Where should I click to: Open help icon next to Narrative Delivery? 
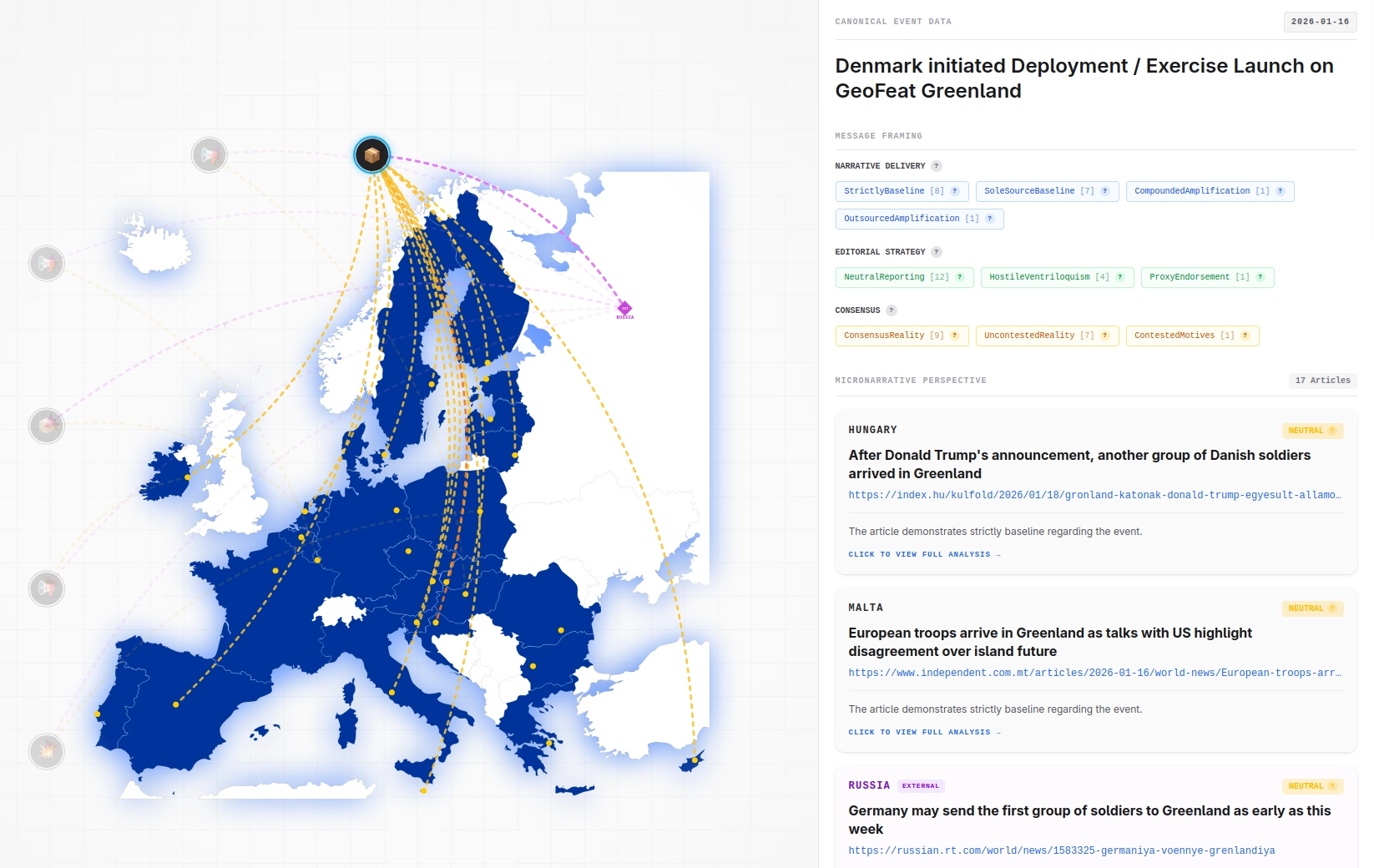[937, 166]
